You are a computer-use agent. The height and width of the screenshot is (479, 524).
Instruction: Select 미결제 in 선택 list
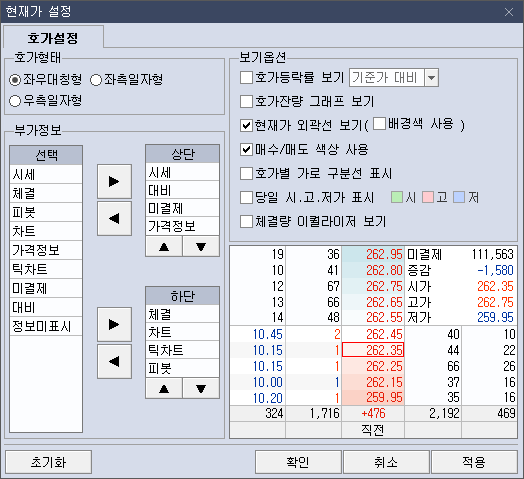(46, 288)
